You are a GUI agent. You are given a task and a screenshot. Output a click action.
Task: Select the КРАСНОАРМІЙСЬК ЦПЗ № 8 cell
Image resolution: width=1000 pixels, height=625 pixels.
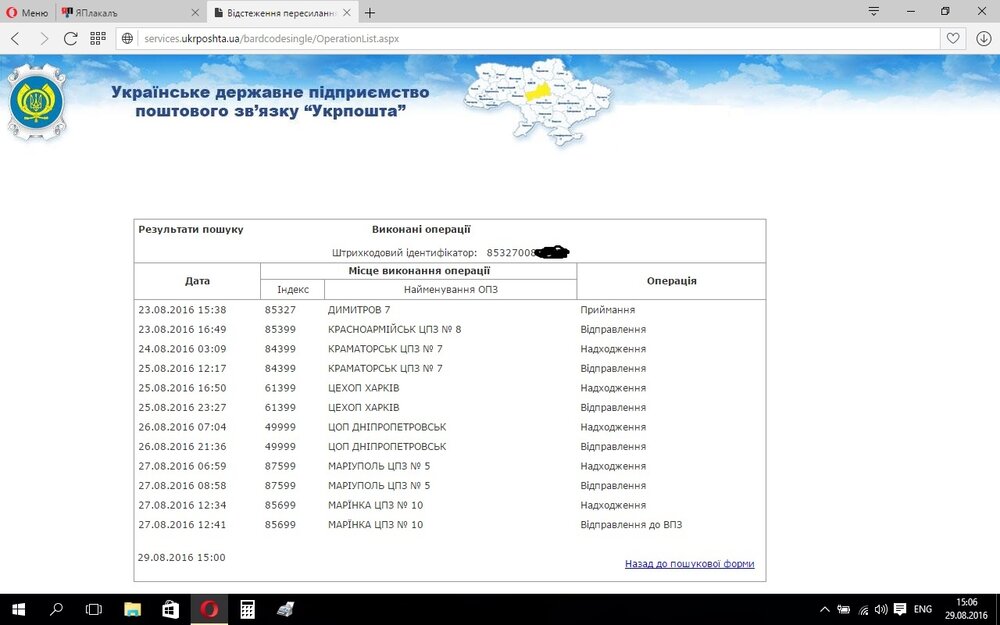tap(395, 330)
